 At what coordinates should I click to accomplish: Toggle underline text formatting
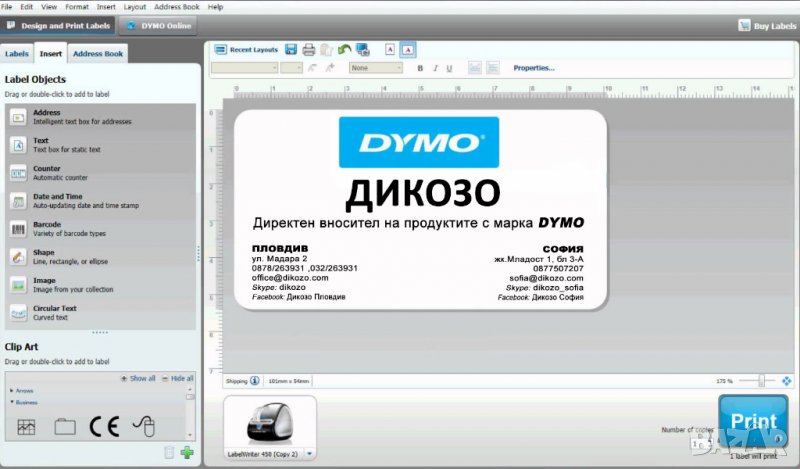click(x=449, y=68)
